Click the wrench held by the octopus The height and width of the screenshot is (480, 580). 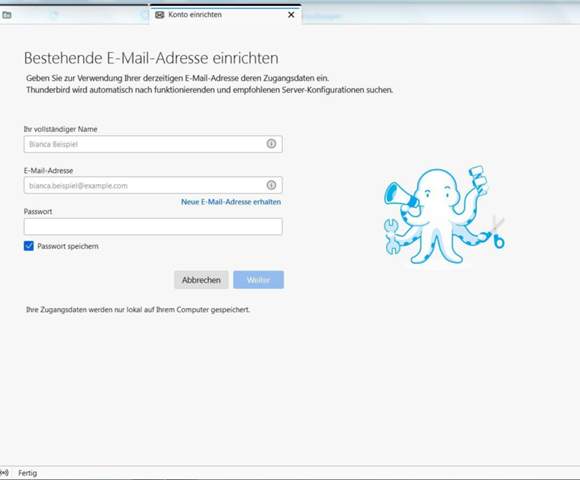pyautogui.click(x=391, y=237)
